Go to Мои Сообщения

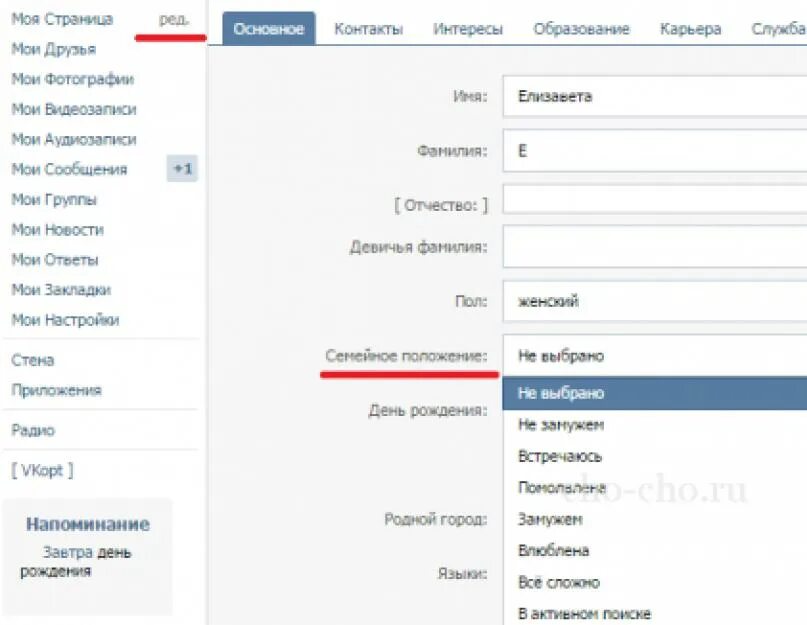[x=69, y=169]
